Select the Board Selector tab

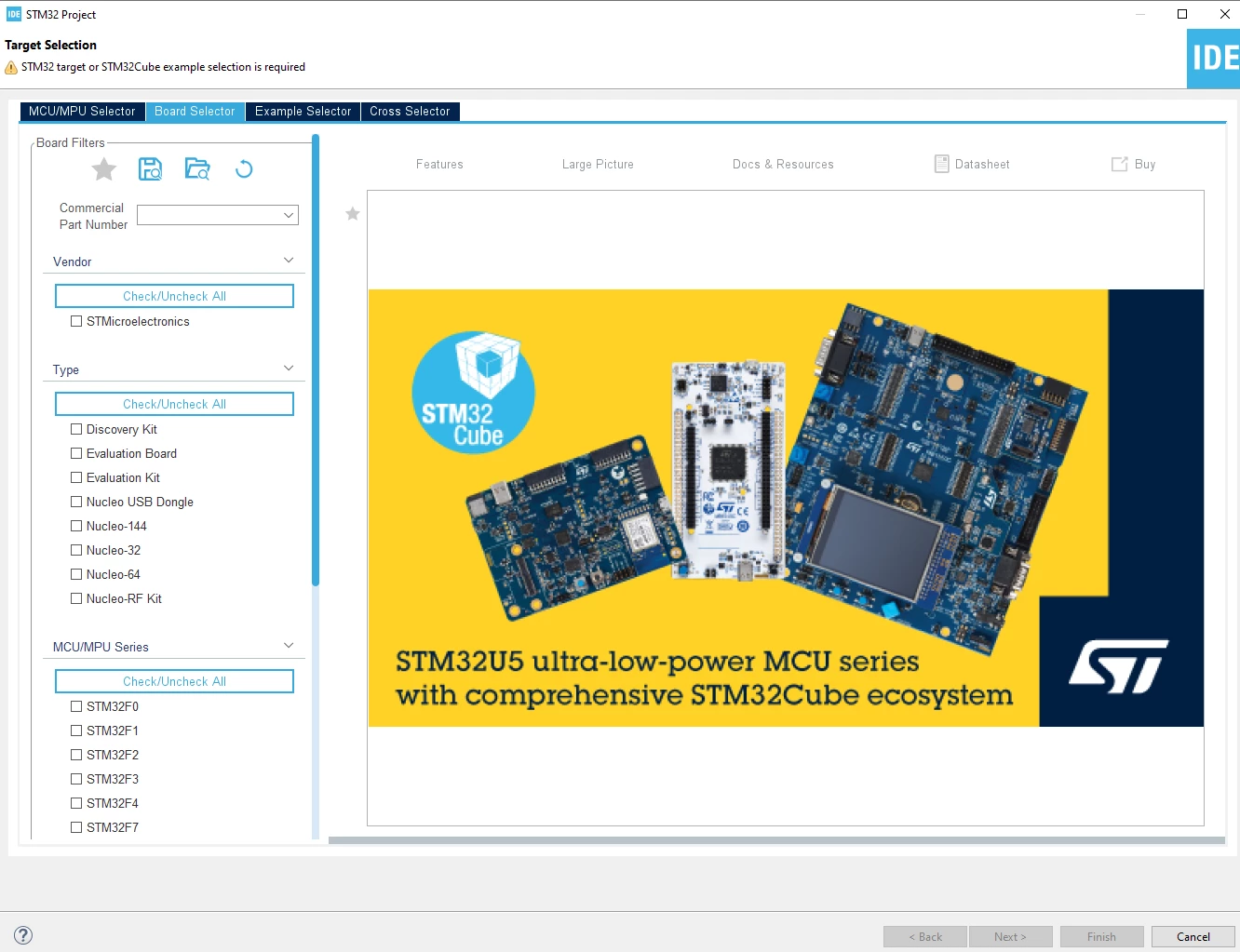[x=195, y=112]
